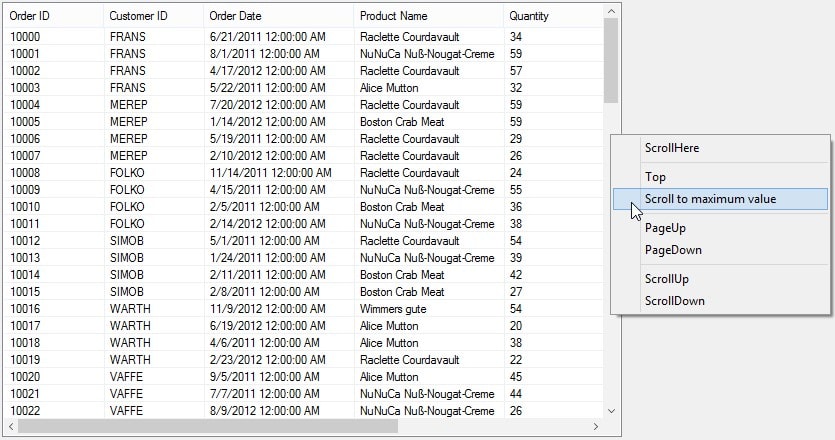Select ScrollHere in the context menu
This screenshot has height=440, width=835.
coord(721,148)
